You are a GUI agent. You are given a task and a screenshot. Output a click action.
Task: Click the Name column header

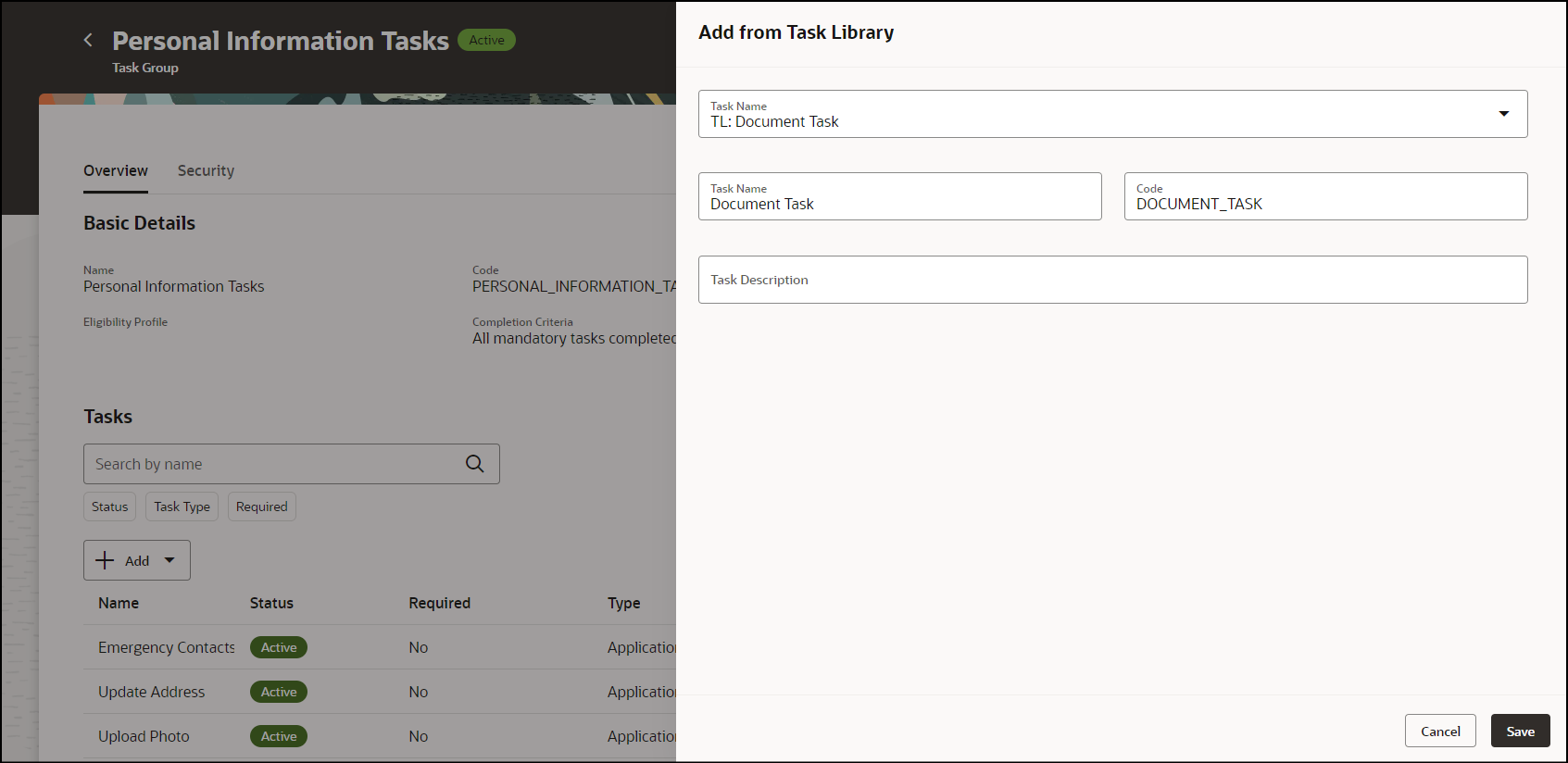point(119,603)
